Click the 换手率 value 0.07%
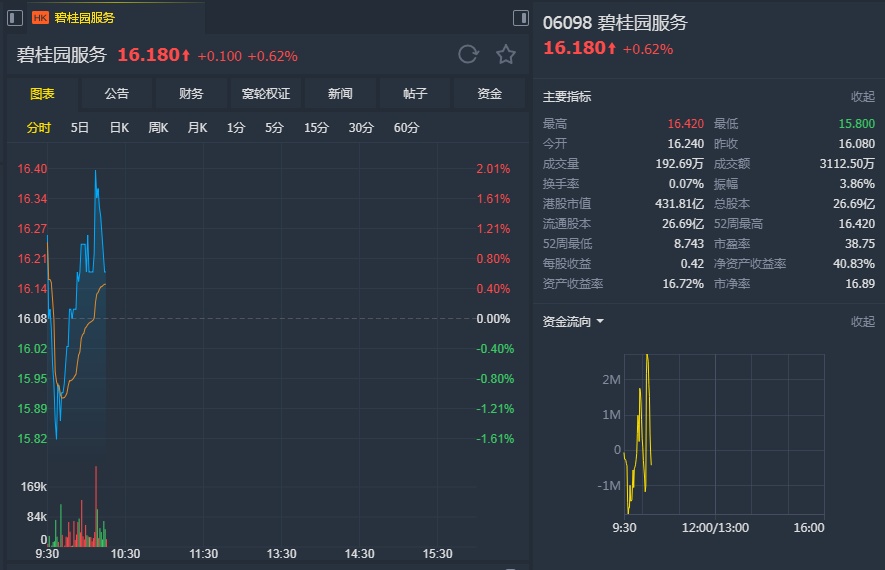Image resolution: width=885 pixels, height=570 pixels. [686, 184]
